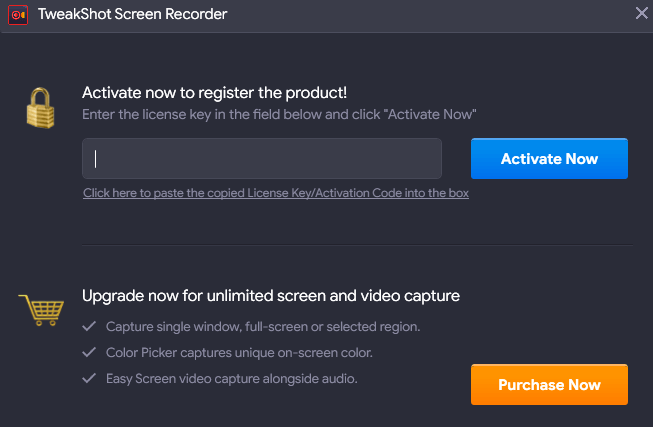Click the golden padlock icon
This screenshot has width=653, height=427.
41,106
